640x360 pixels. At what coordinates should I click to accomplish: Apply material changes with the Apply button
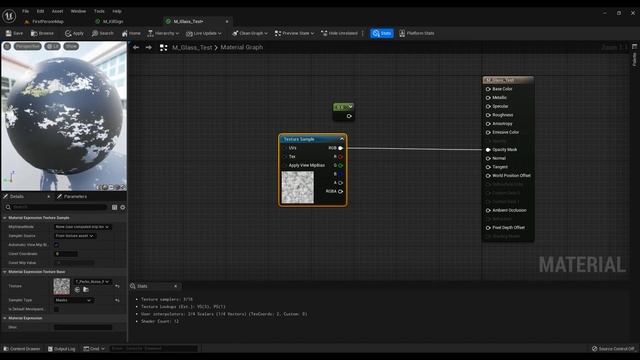tap(74, 33)
